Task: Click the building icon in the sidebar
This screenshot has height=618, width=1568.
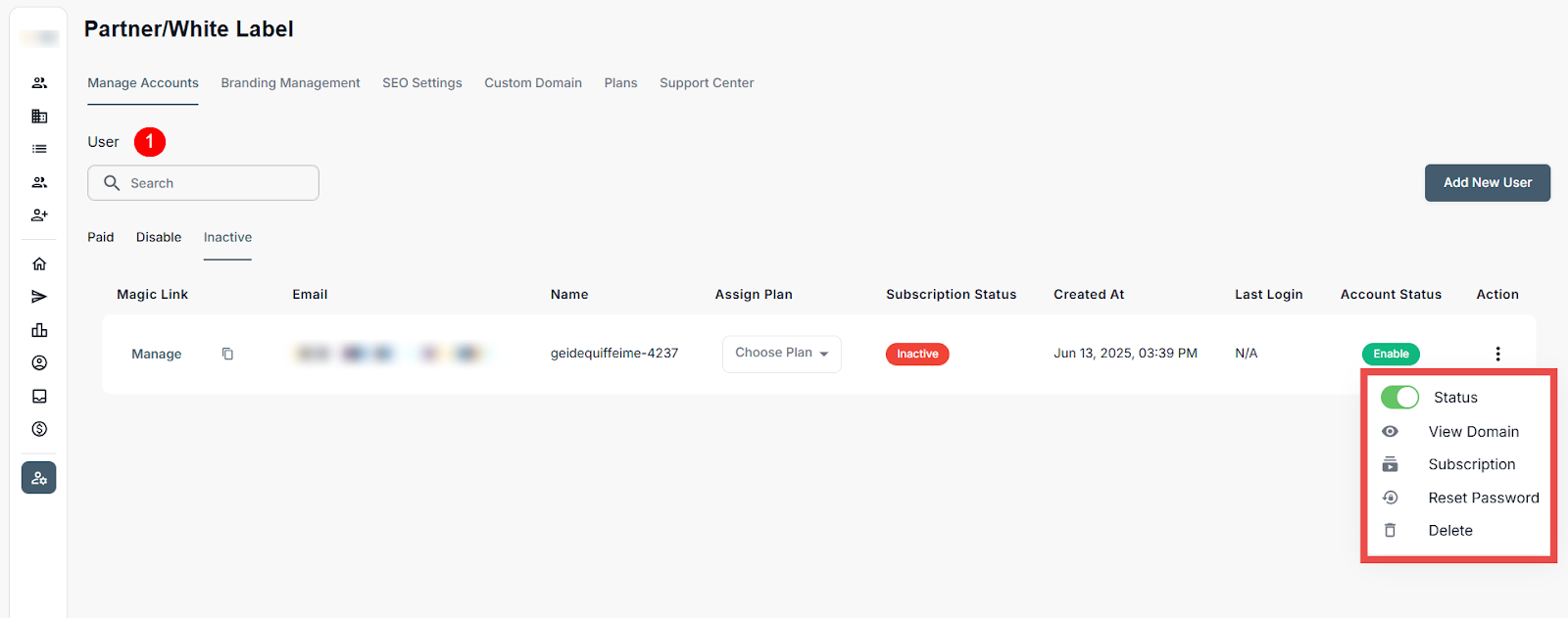Action: pos(39,117)
